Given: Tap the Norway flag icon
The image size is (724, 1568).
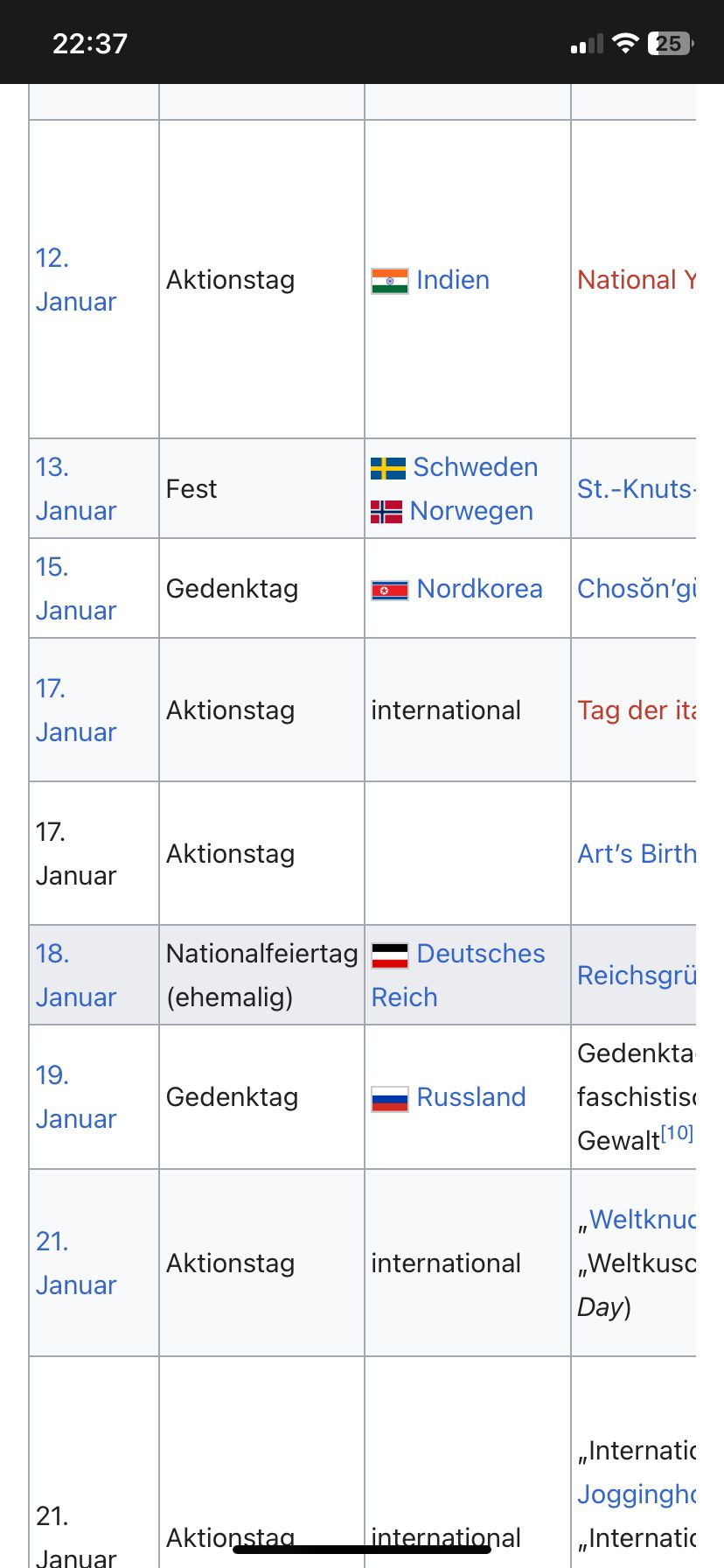Looking at the screenshot, I should coord(386,512).
